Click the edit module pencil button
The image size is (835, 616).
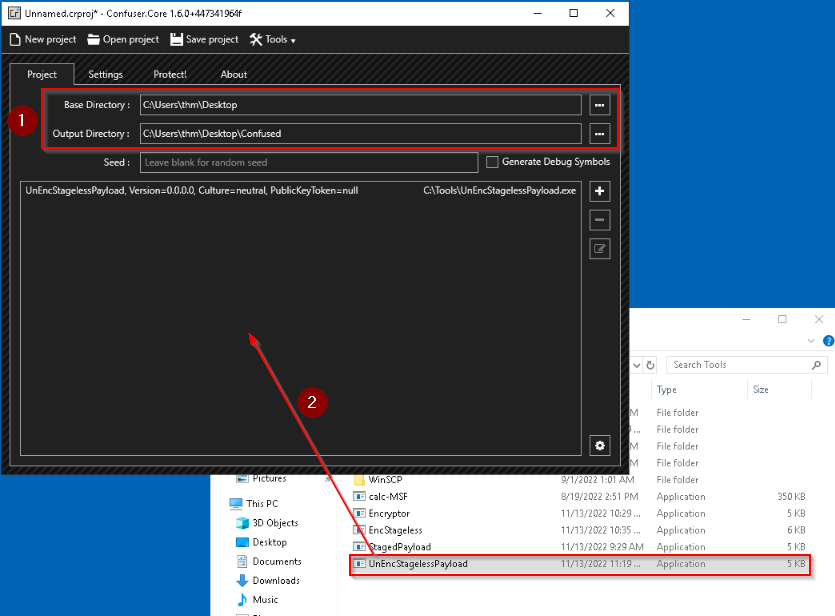pos(600,249)
